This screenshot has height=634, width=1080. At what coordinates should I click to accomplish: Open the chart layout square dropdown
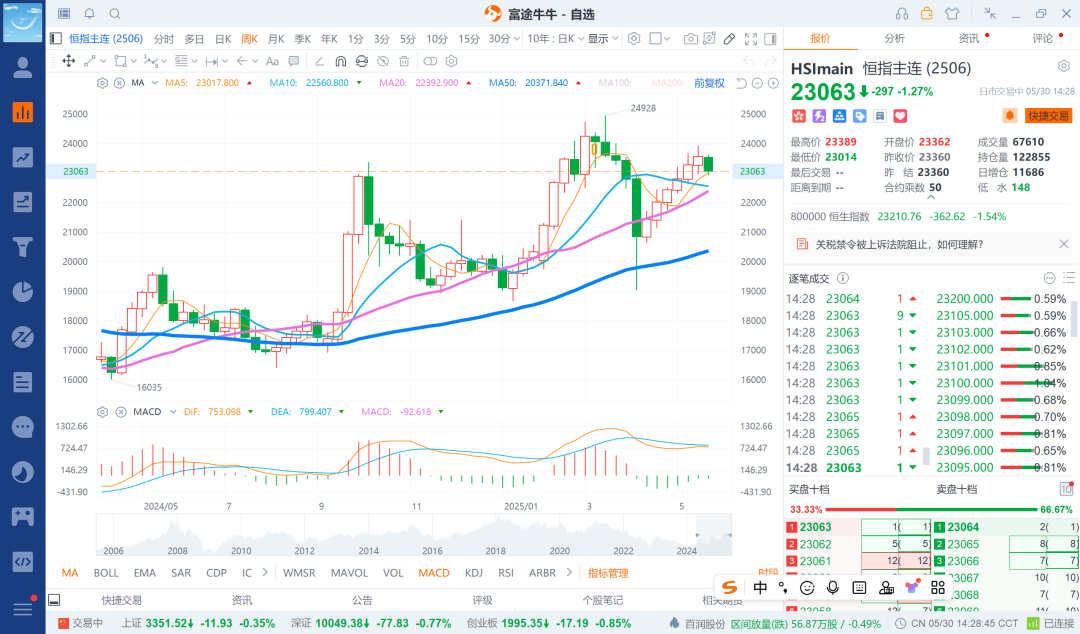click(660, 39)
